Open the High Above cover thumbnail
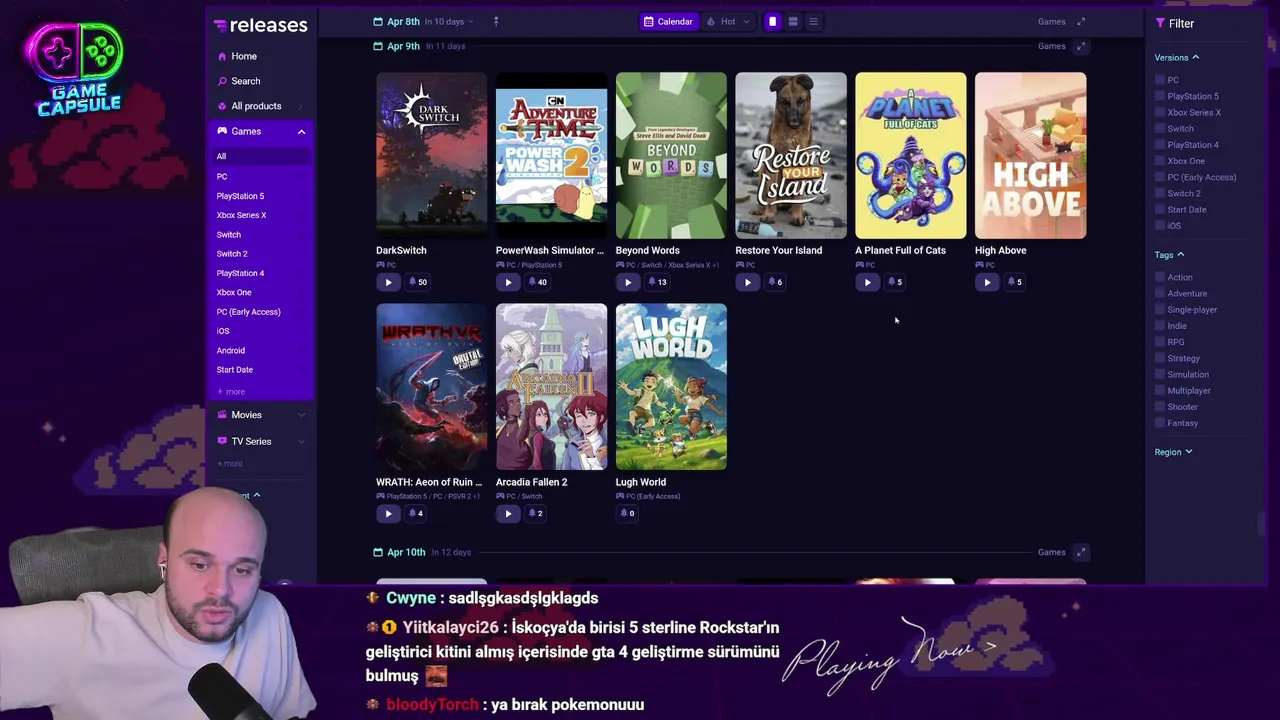This screenshot has width=1280, height=720. [1030, 155]
